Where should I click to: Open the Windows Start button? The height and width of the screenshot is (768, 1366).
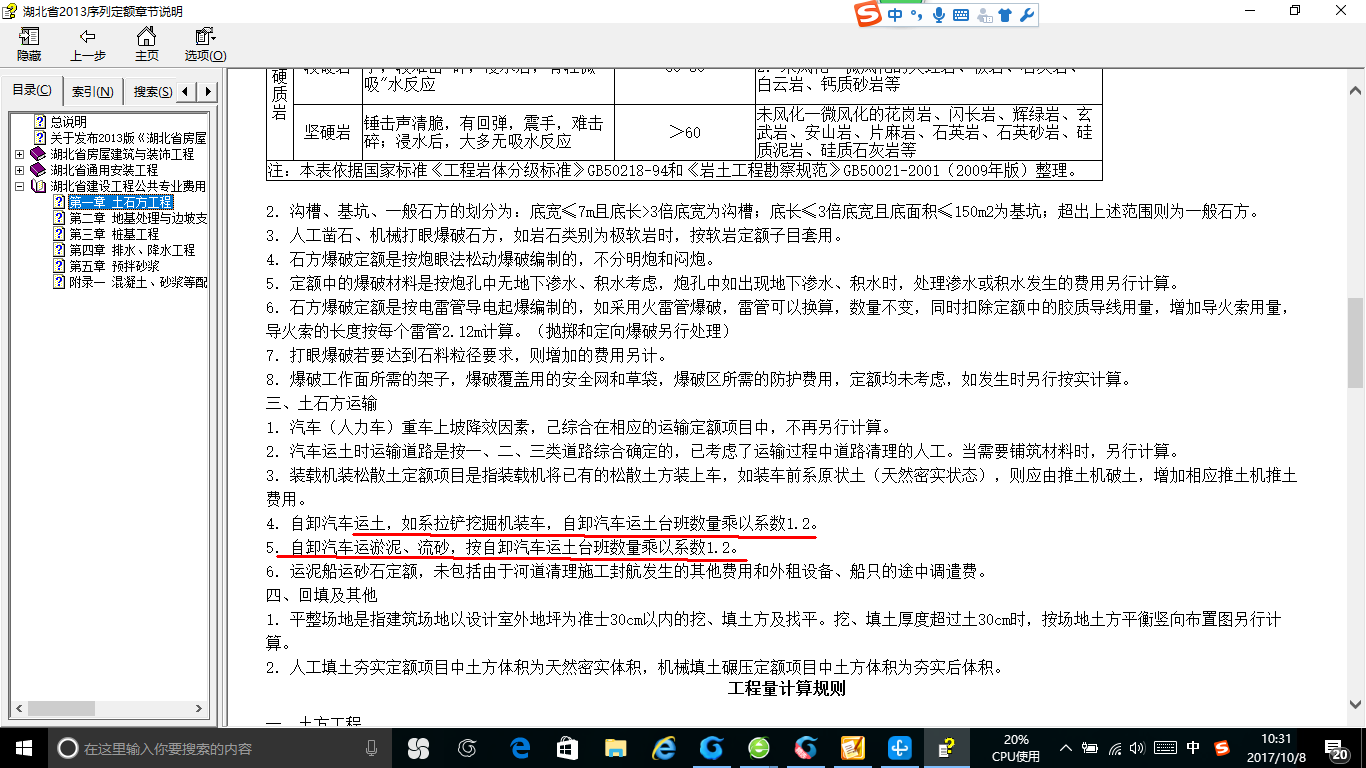pyautogui.click(x=24, y=747)
